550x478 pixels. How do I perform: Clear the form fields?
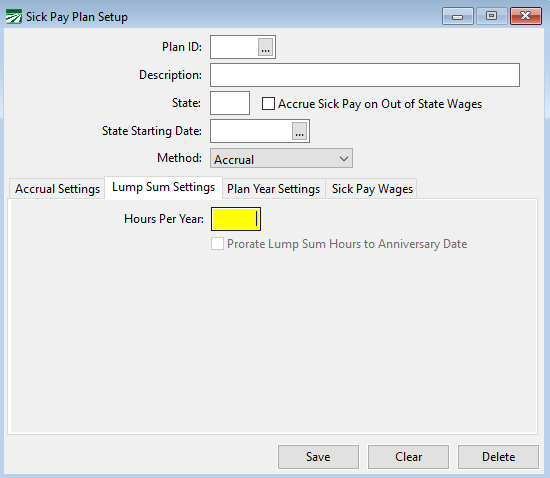(408, 457)
